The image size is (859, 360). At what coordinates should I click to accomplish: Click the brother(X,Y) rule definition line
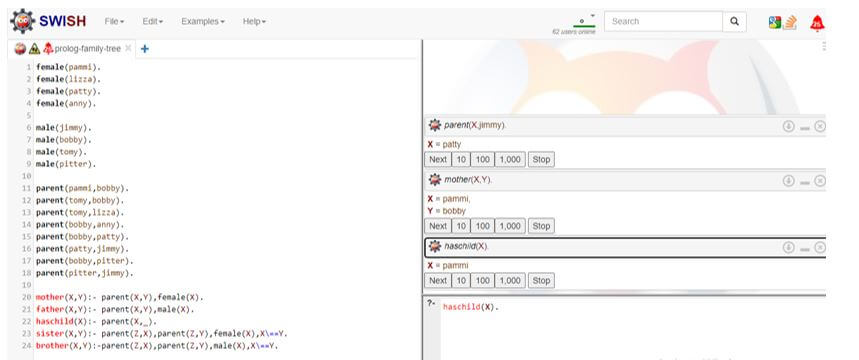click(x=157, y=346)
